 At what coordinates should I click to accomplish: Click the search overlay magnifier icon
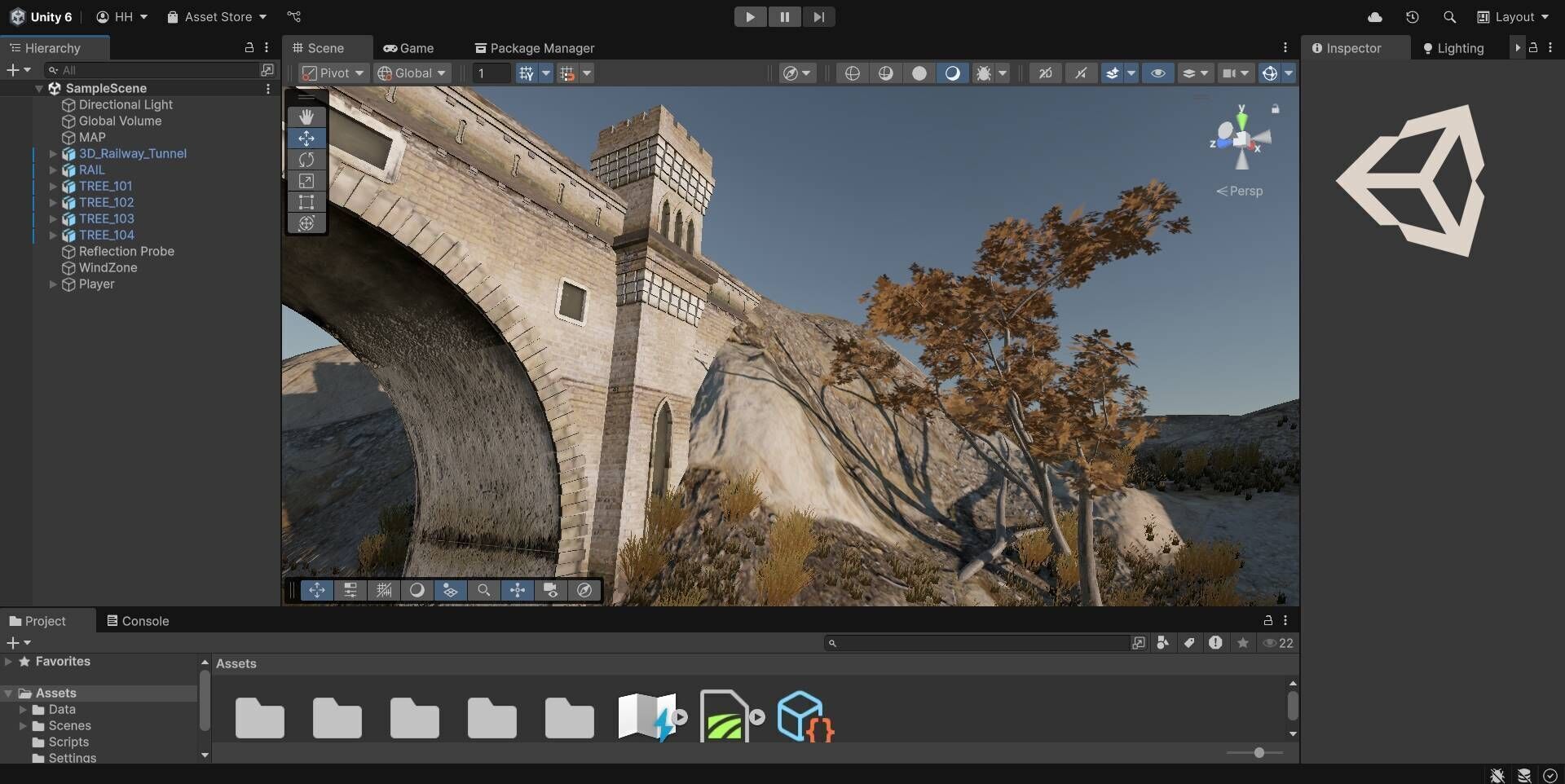pyautogui.click(x=483, y=590)
